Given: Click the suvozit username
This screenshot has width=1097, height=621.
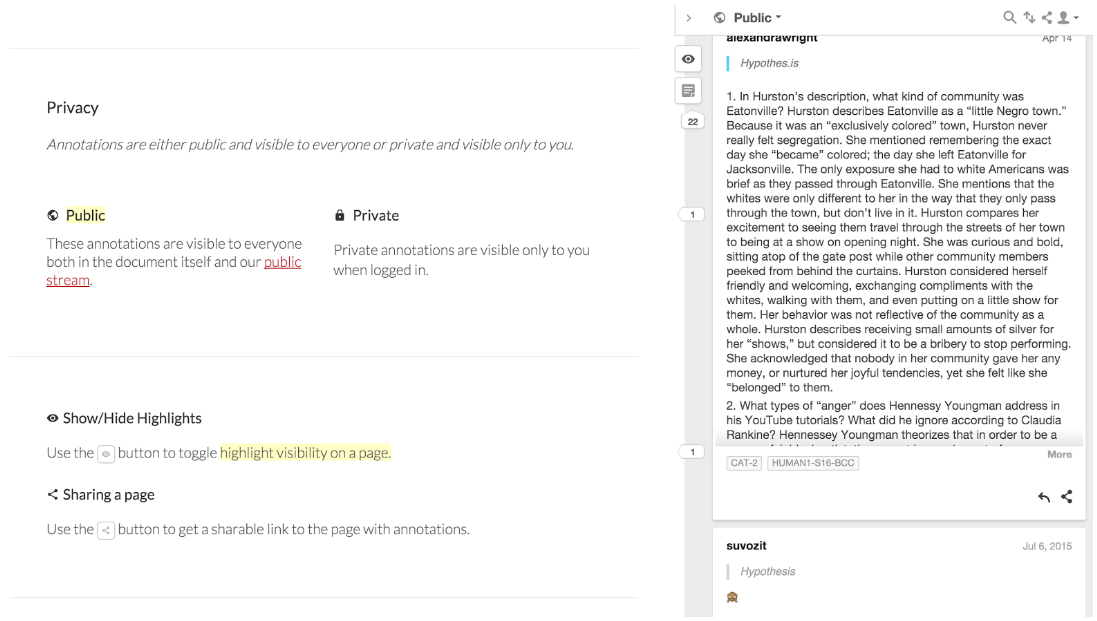Looking at the screenshot, I should pyautogui.click(x=744, y=546).
